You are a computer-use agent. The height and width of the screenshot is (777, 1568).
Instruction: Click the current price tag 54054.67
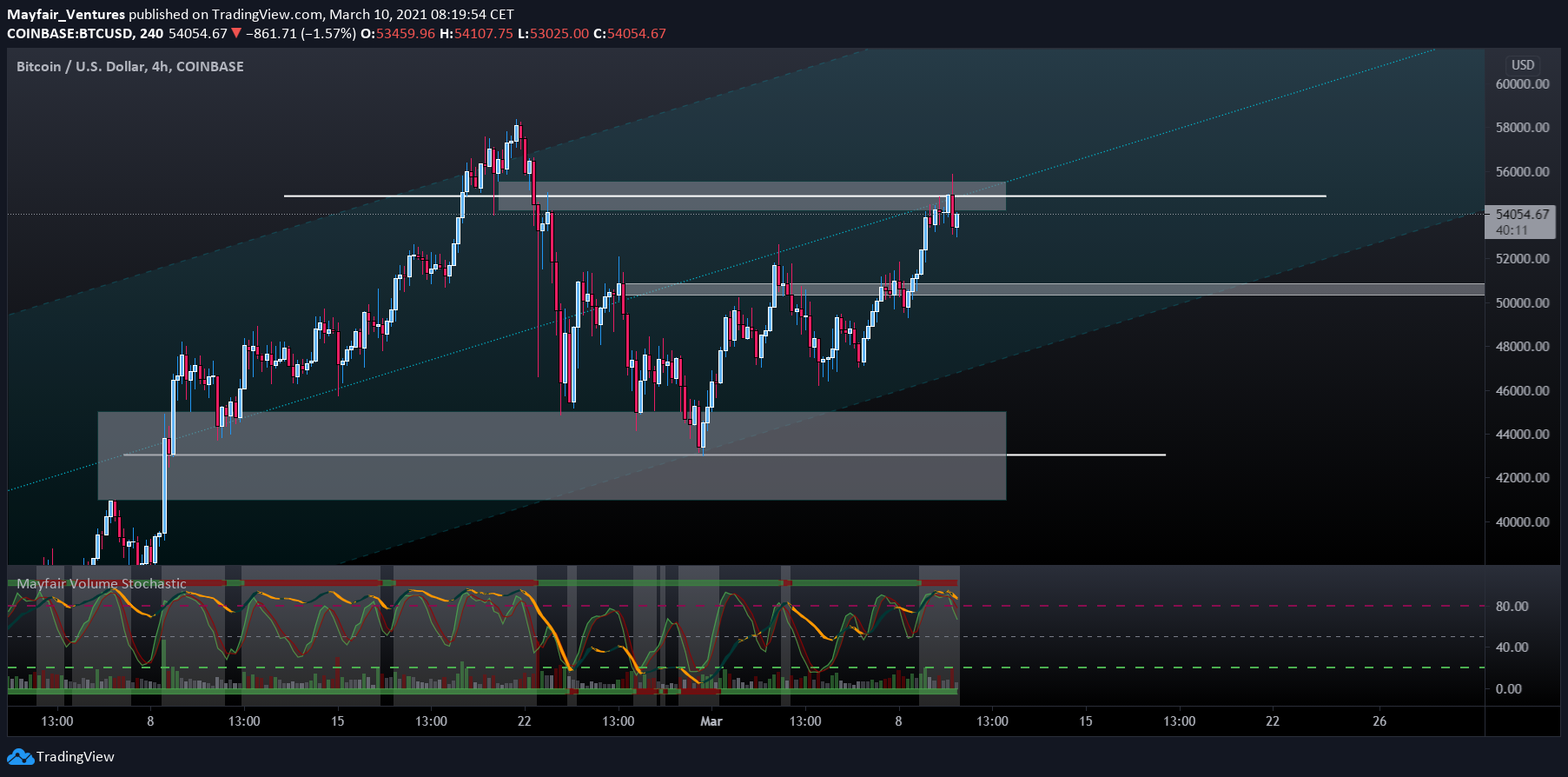1522,214
